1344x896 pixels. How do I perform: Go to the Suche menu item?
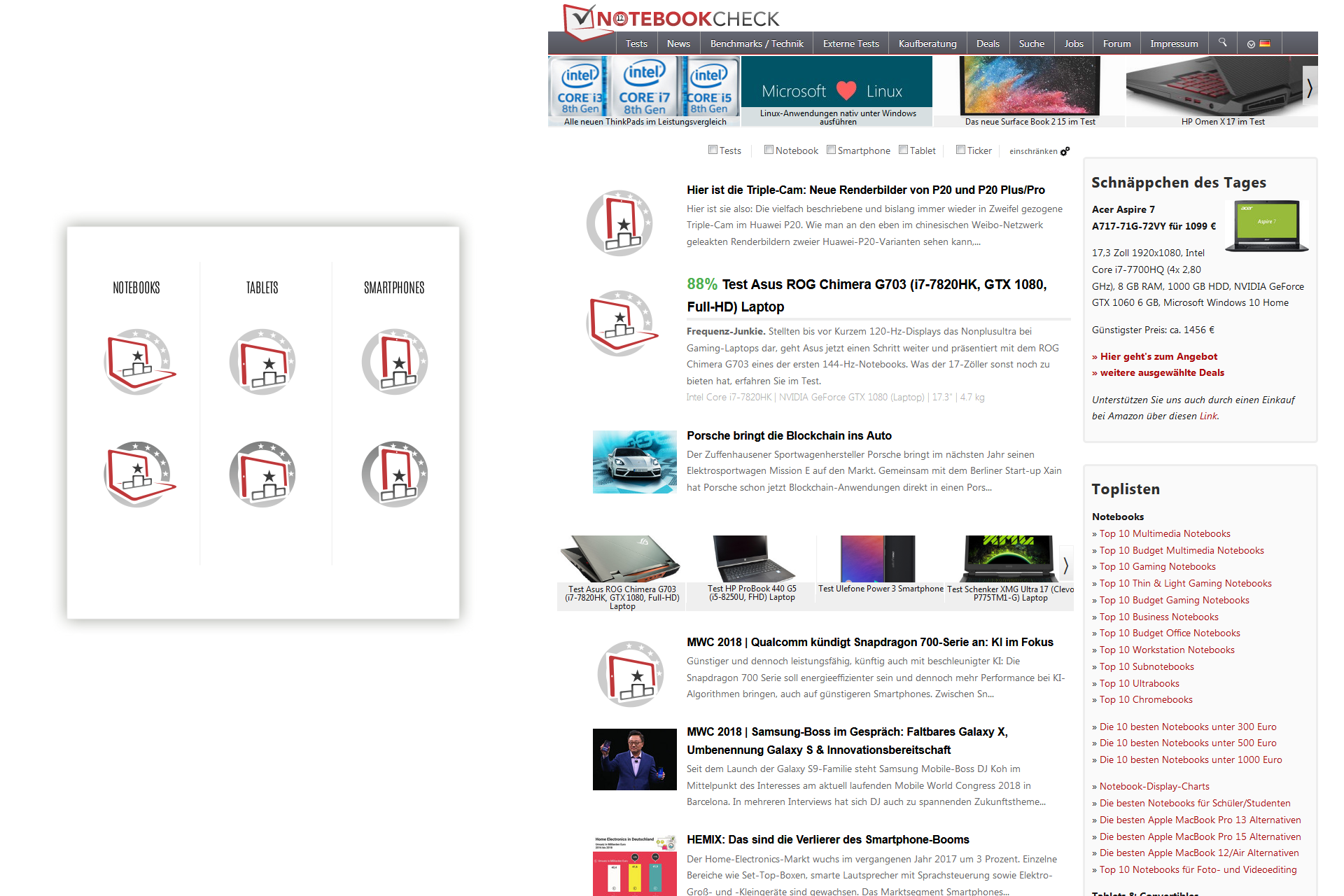[x=1031, y=43]
